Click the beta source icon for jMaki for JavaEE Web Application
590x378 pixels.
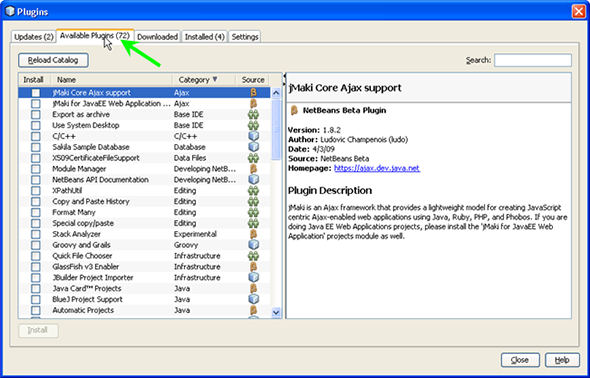tap(254, 103)
